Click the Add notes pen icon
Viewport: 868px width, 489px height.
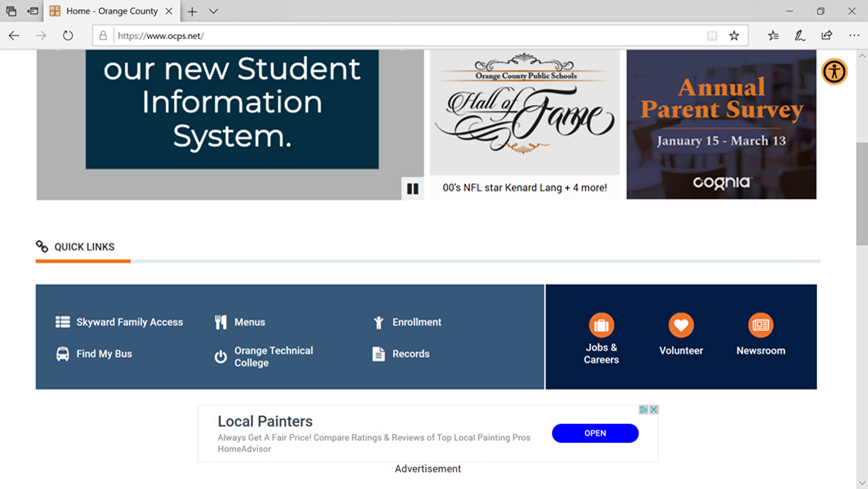coord(800,36)
